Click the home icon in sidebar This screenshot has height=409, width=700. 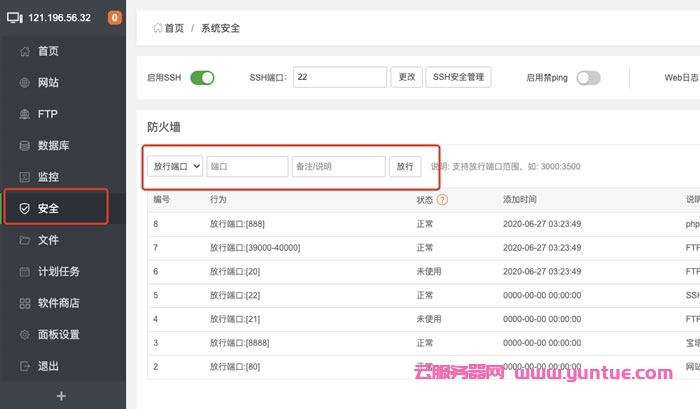click(24, 51)
